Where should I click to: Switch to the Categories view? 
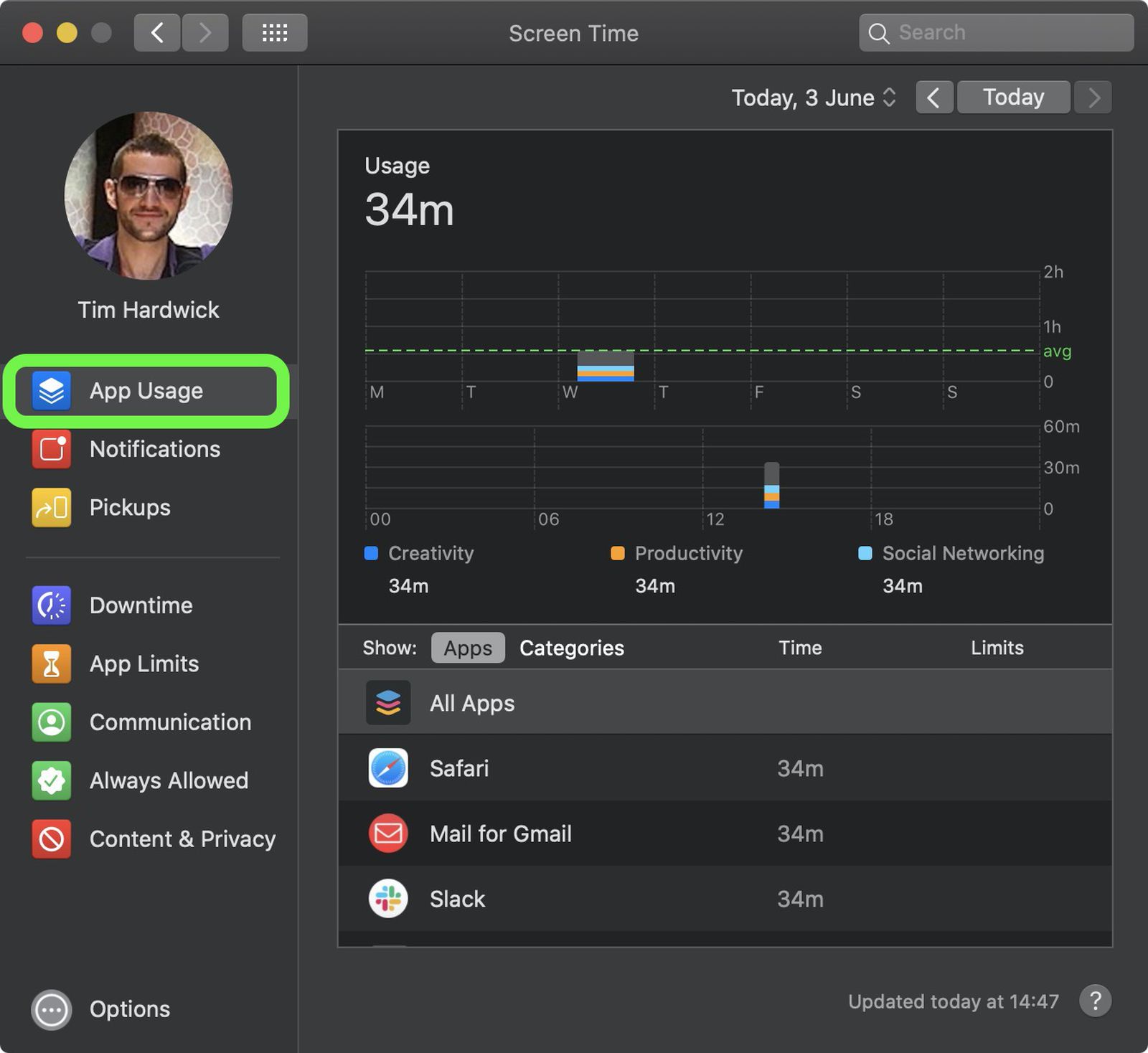571,648
